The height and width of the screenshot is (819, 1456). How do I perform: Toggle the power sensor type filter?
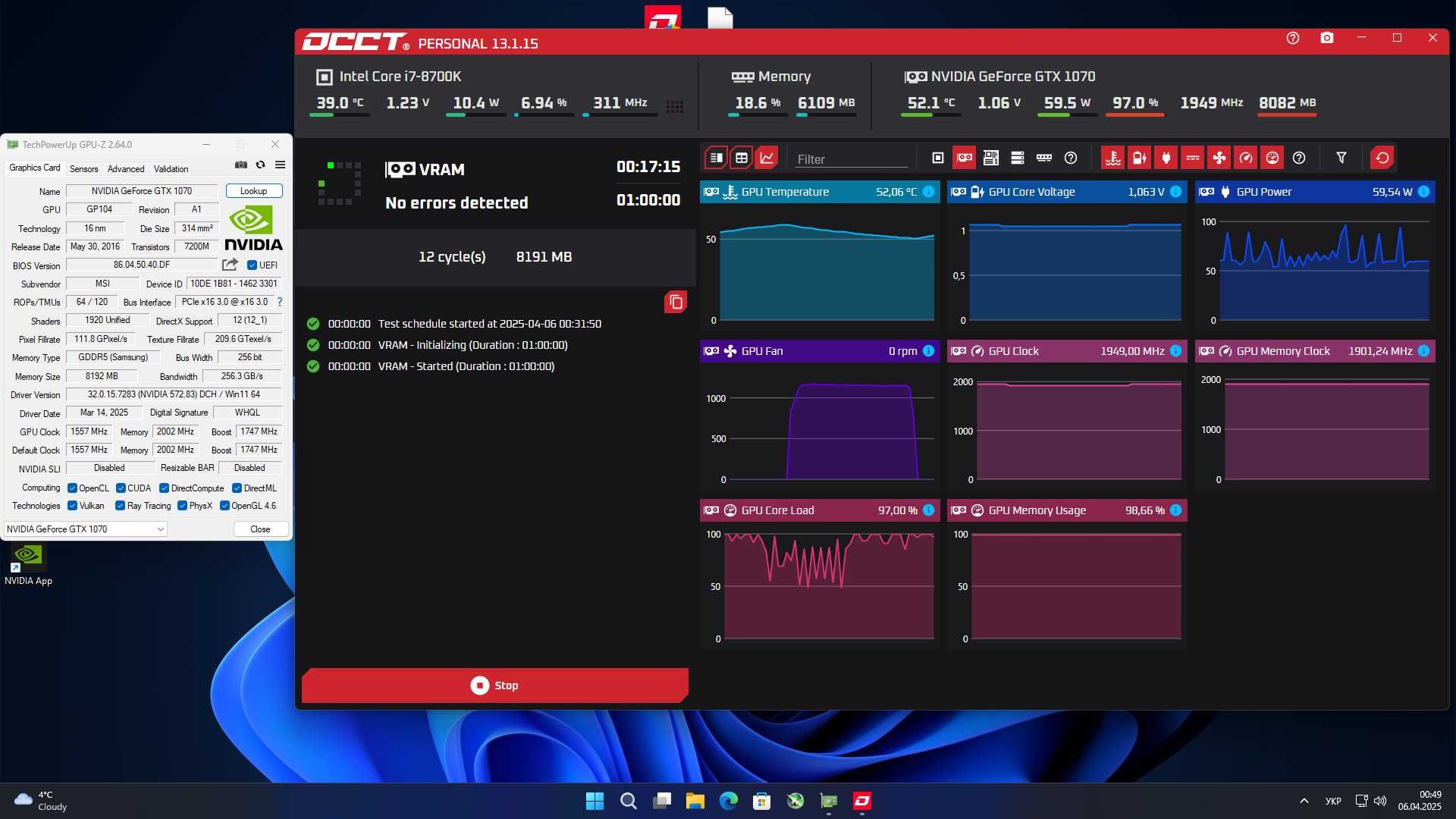coord(1166,158)
